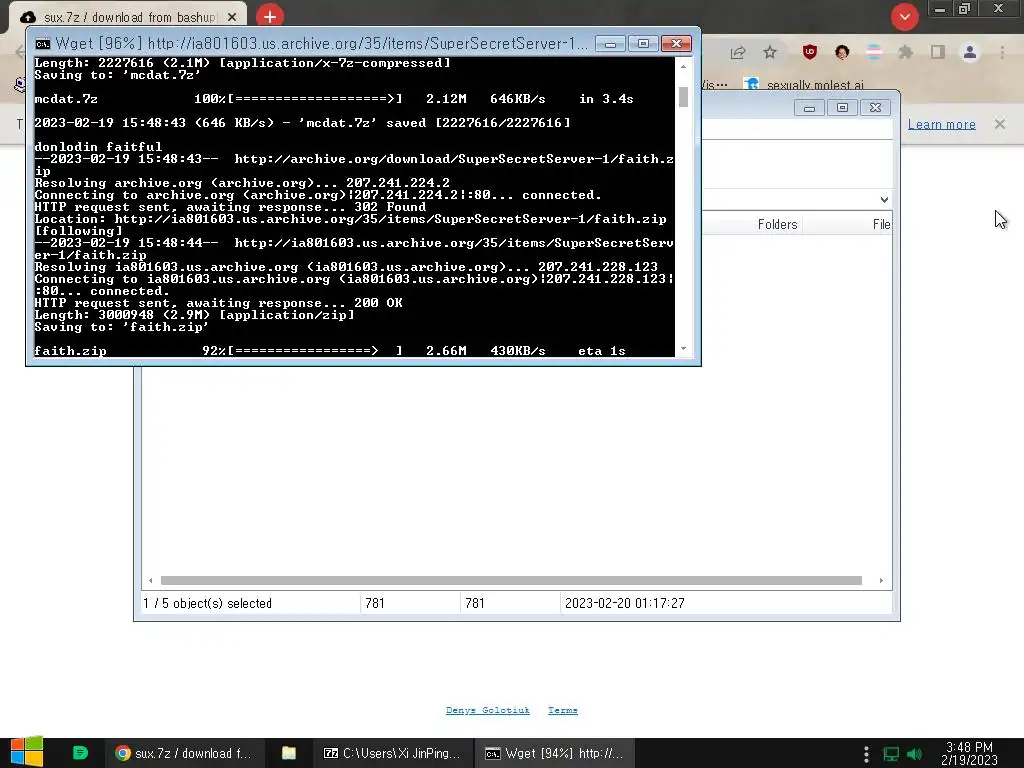The width and height of the screenshot is (1024, 768).
Task: Maximize the Wget console window
Action: pos(643,44)
